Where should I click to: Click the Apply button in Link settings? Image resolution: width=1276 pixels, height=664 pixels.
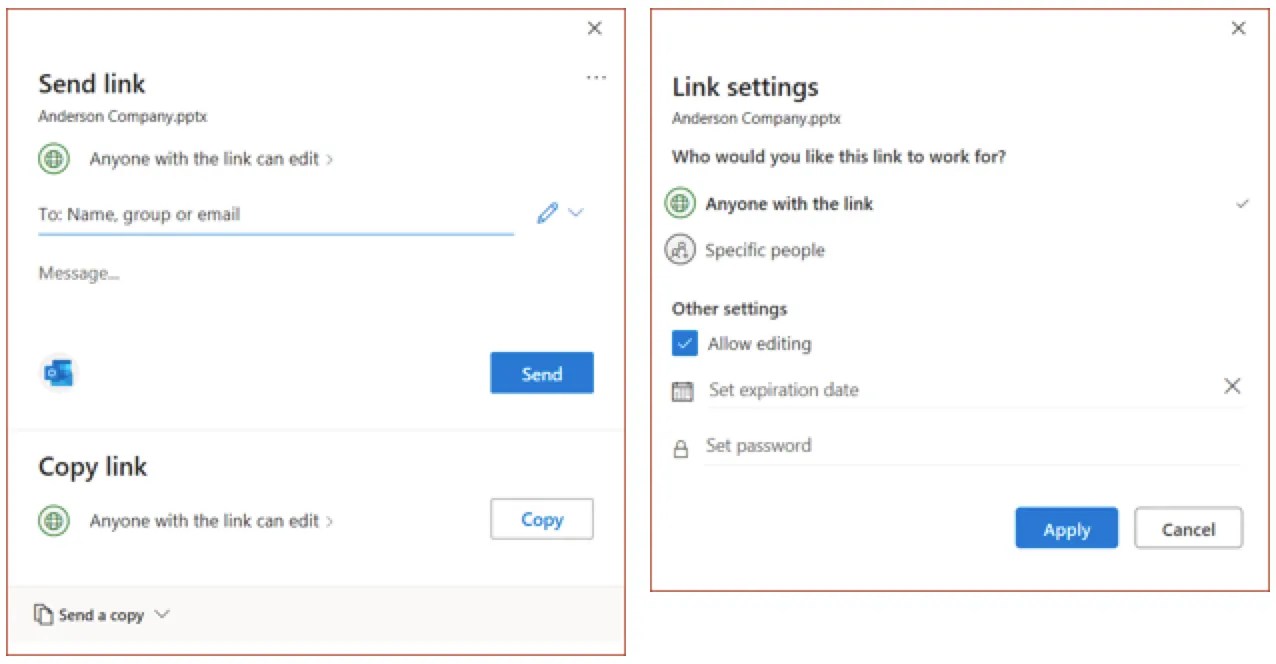click(1066, 528)
